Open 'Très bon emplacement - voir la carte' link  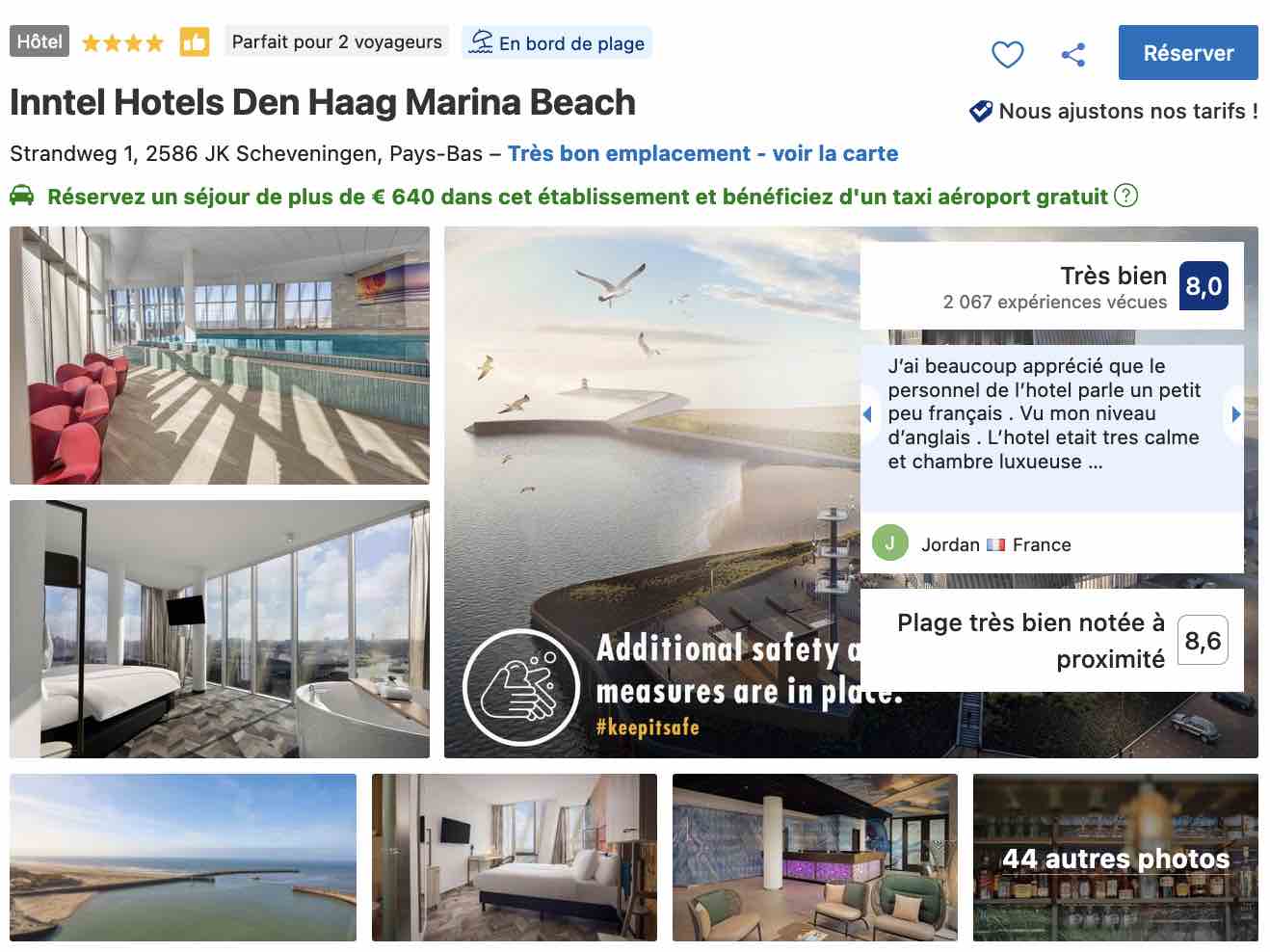702,153
